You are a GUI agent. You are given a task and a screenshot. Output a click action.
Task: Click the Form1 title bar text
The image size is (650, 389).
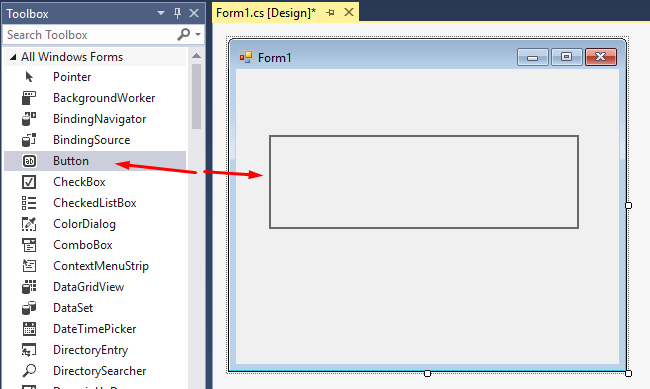pyautogui.click(x=274, y=58)
